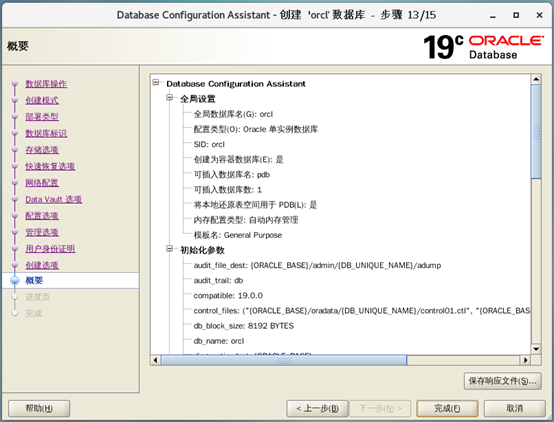This screenshot has height=422, width=554.
Task: Go to the 快速恢复选项 step
Action: (50, 166)
